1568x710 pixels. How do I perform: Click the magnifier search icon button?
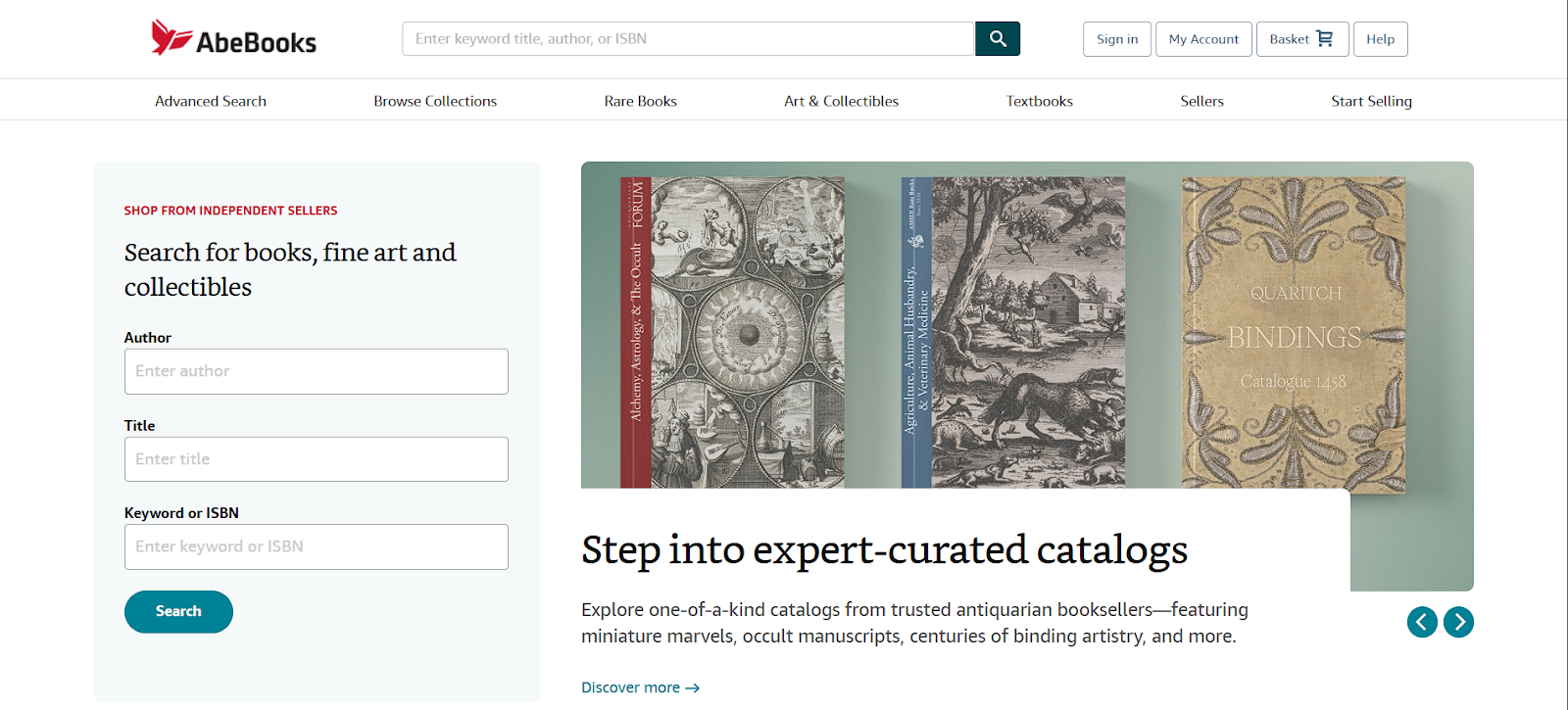pyautogui.click(x=998, y=39)
